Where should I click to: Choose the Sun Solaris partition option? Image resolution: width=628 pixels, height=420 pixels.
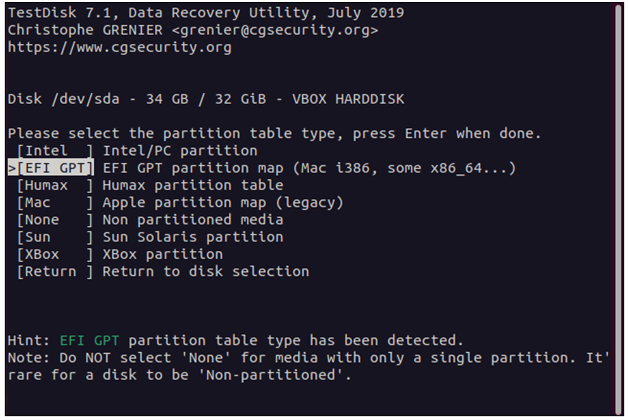click(x=55, y=237)
